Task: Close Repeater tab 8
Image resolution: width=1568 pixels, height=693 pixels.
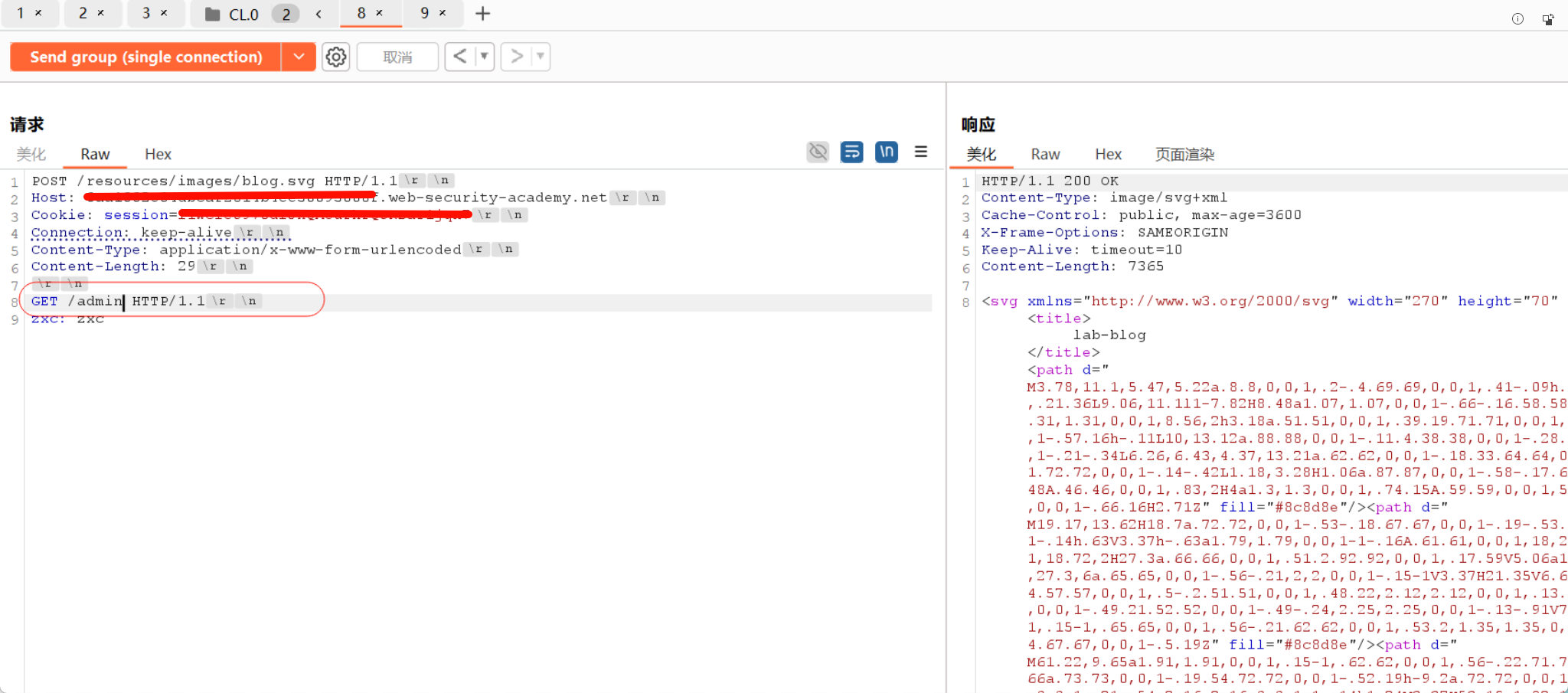Action: (379, 13)
